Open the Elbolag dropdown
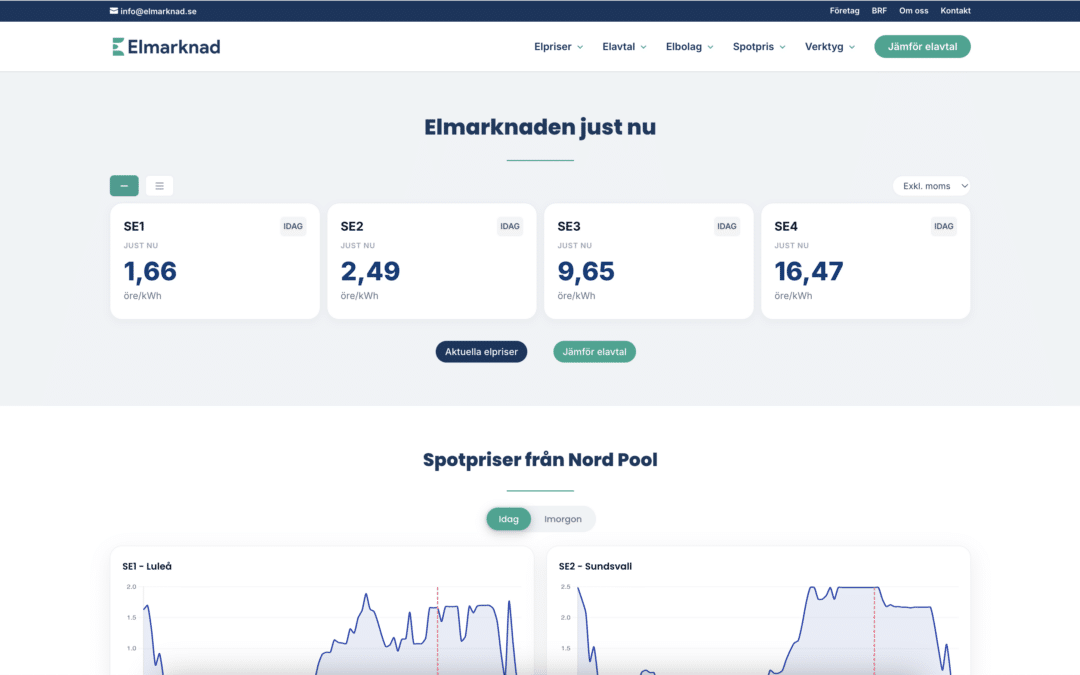 click(688, 46)
